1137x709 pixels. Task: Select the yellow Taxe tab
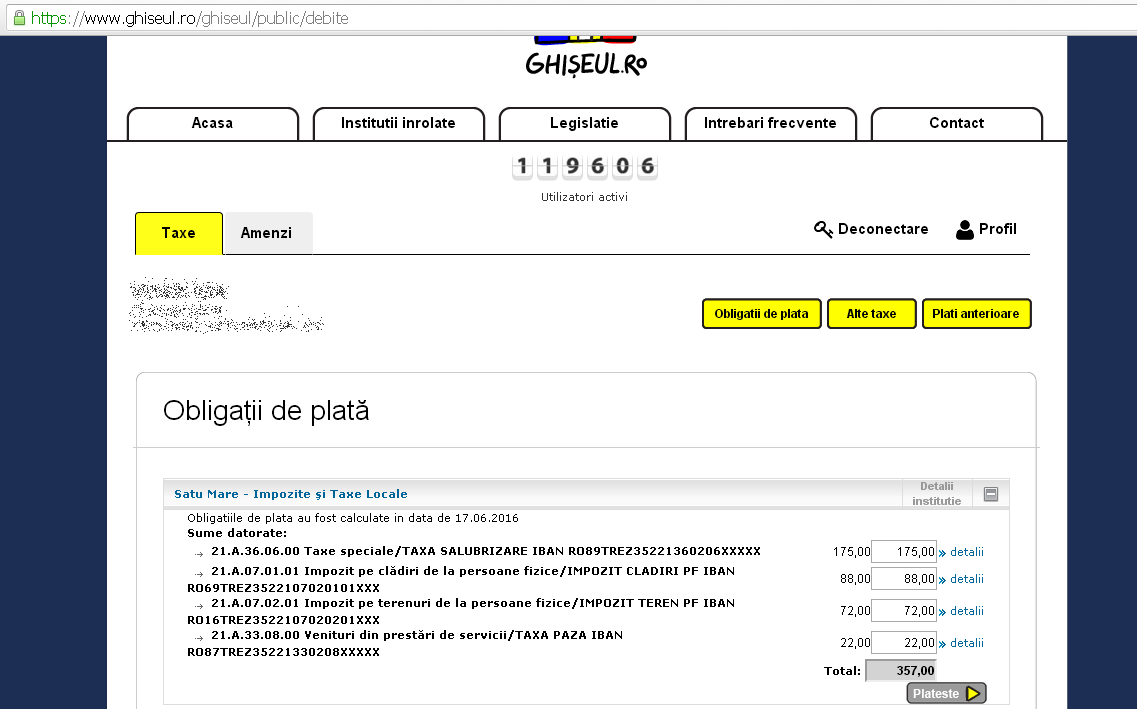pos(178,233)
